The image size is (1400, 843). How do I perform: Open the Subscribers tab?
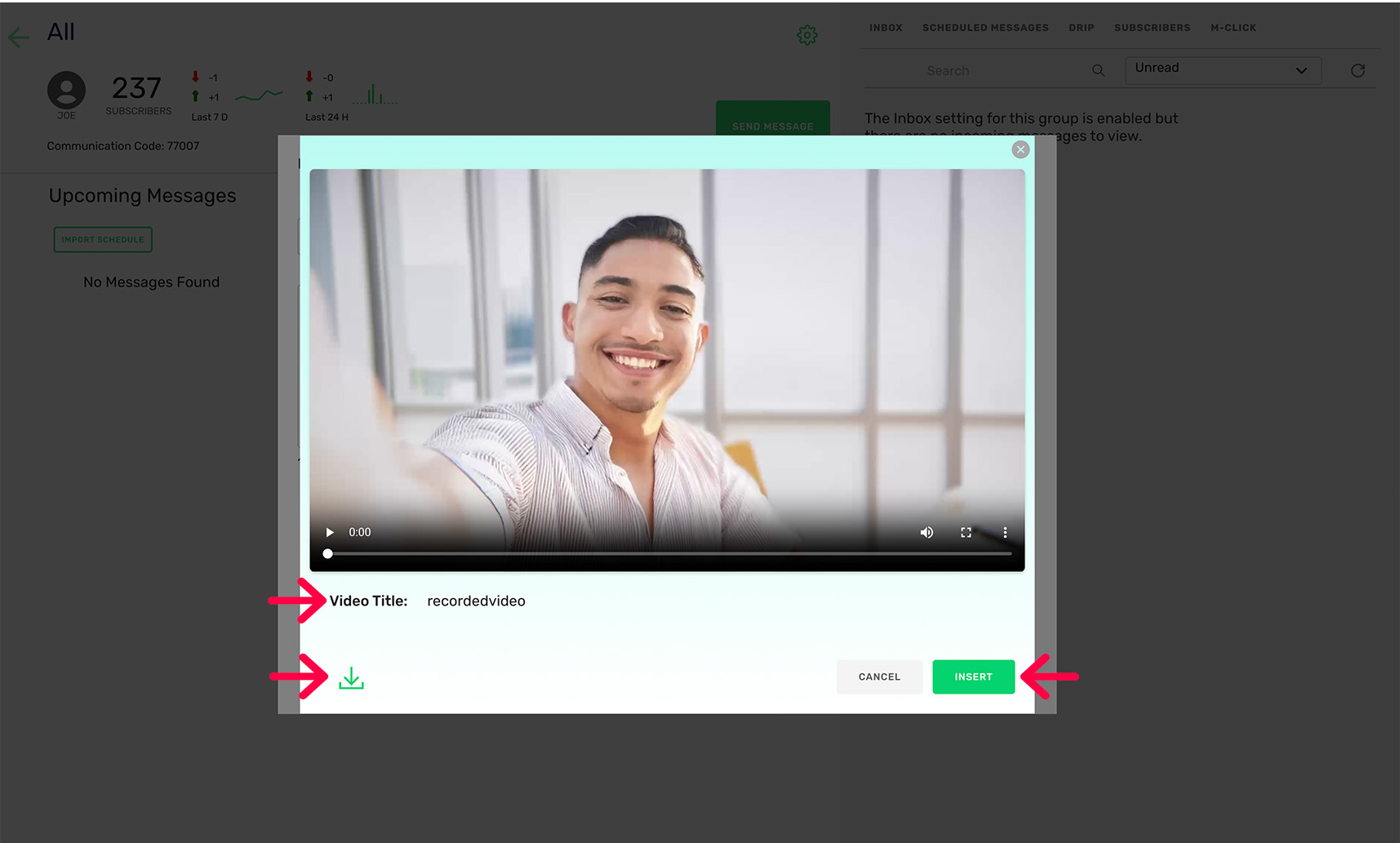(1152, 27)
